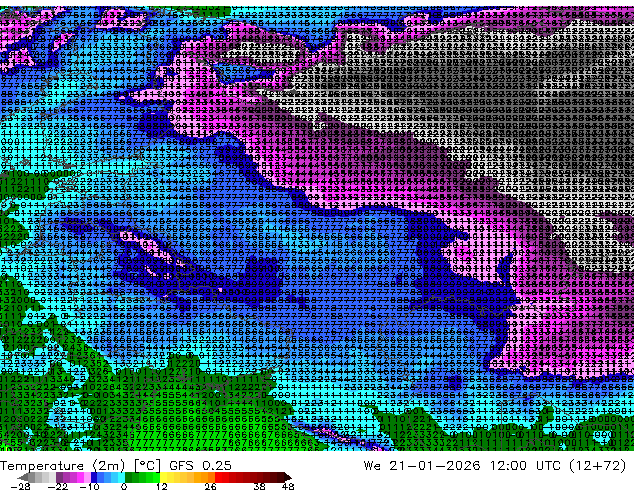Select the dark blue swatch above -10
This screenshot has height=490, width=634.
tap(94, 477)
